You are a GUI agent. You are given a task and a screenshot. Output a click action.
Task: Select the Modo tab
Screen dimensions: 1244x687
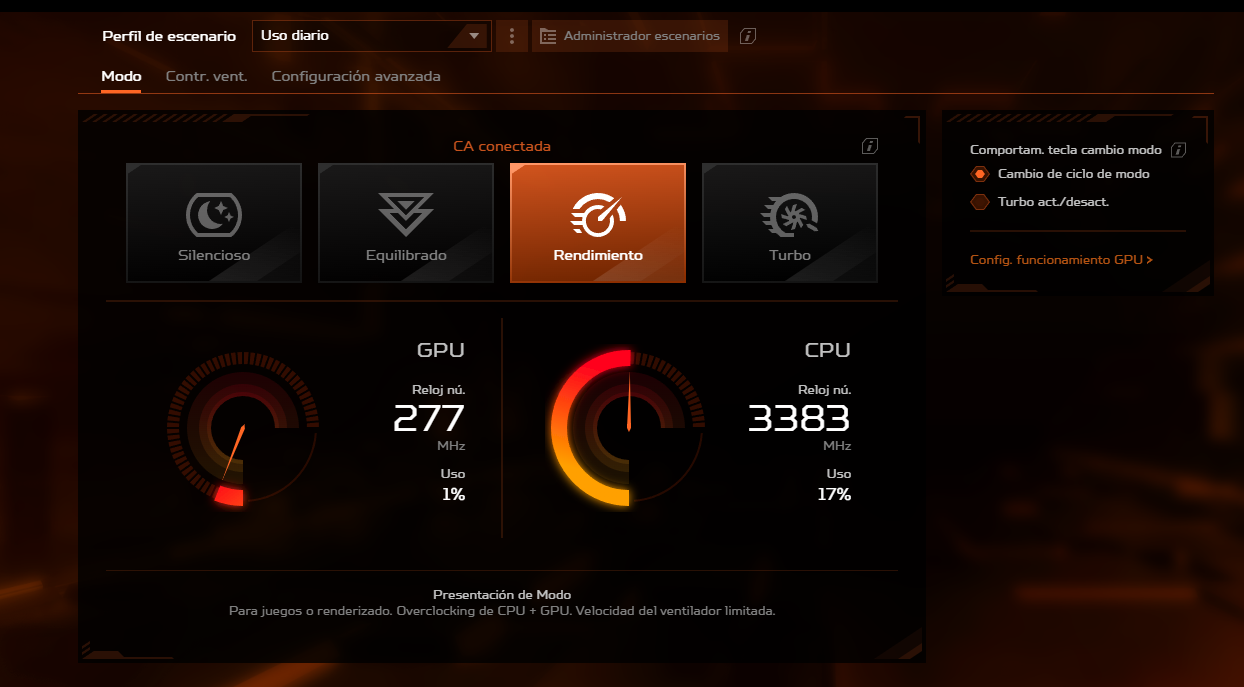121,76
